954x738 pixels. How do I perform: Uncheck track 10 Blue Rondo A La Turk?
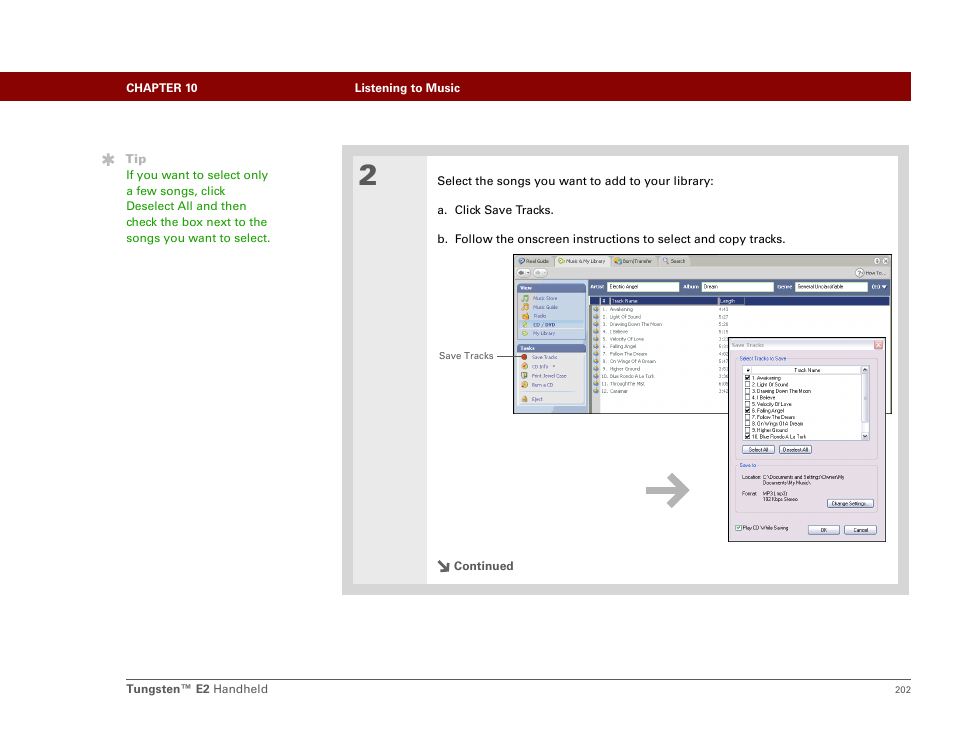748,437
